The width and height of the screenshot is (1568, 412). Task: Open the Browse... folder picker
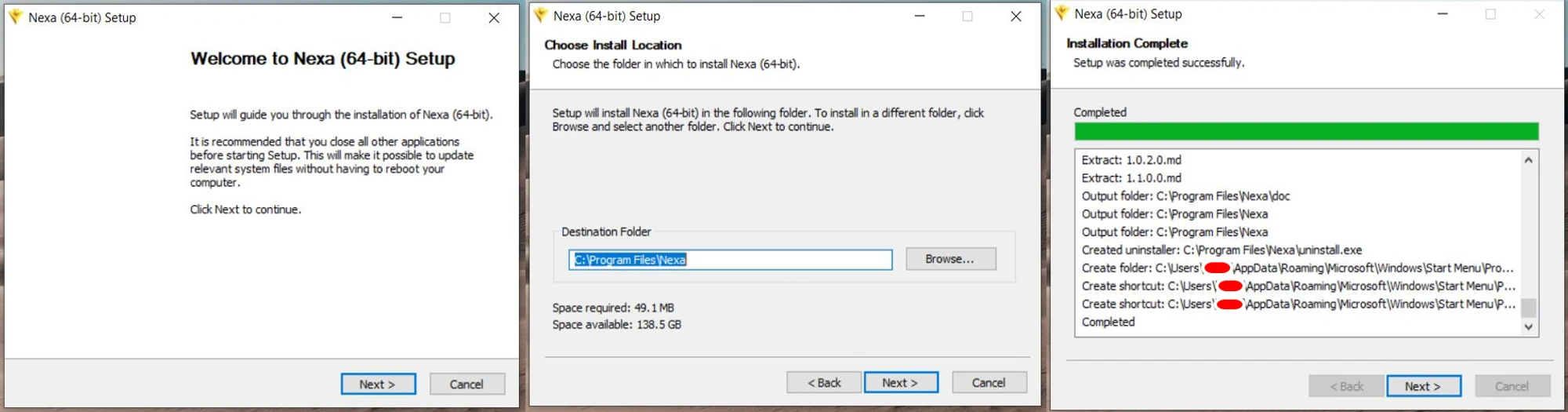(950, 259)
